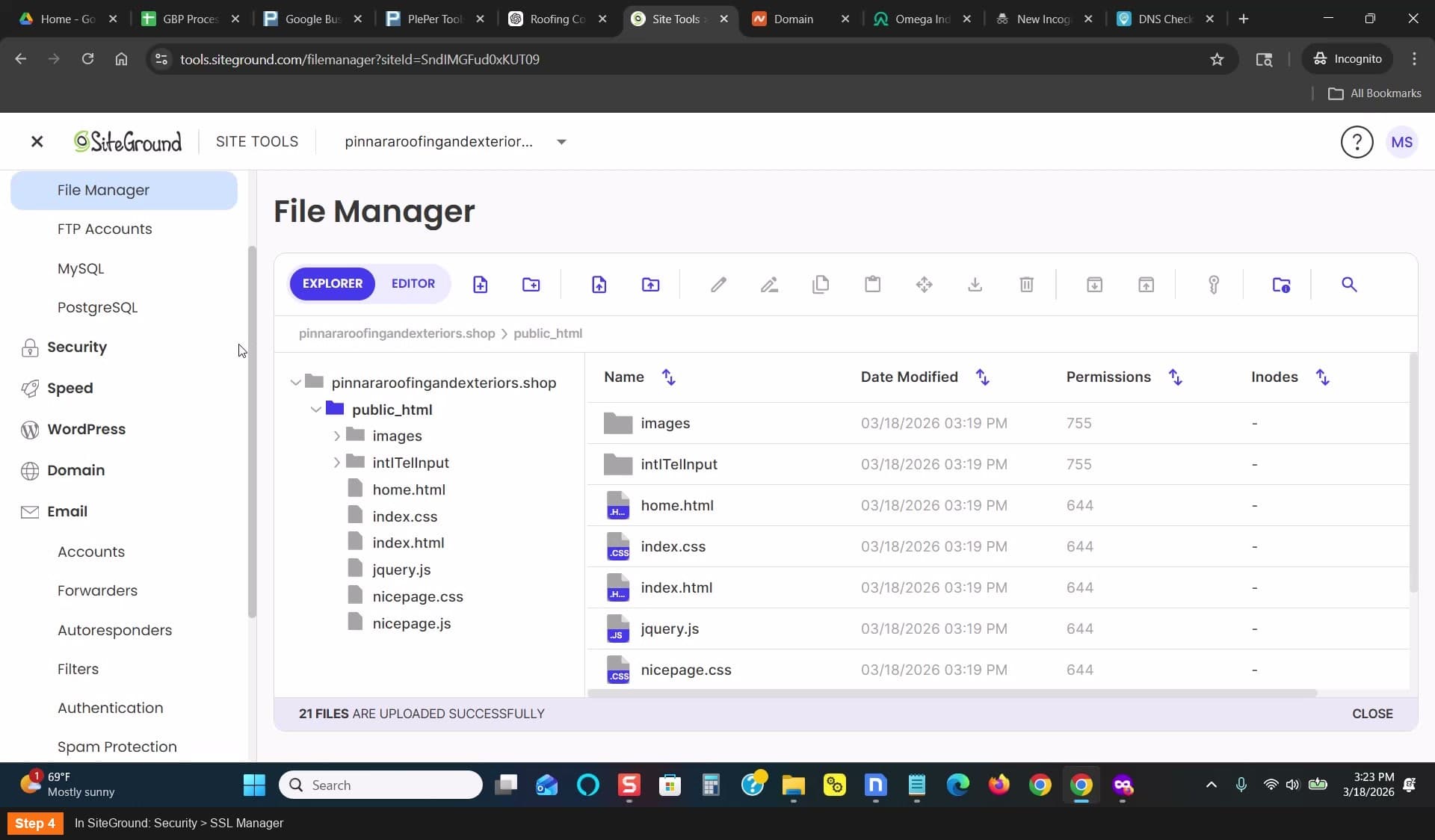
Task: Select the jquery.js row in file list
Action: pos(998,629)
